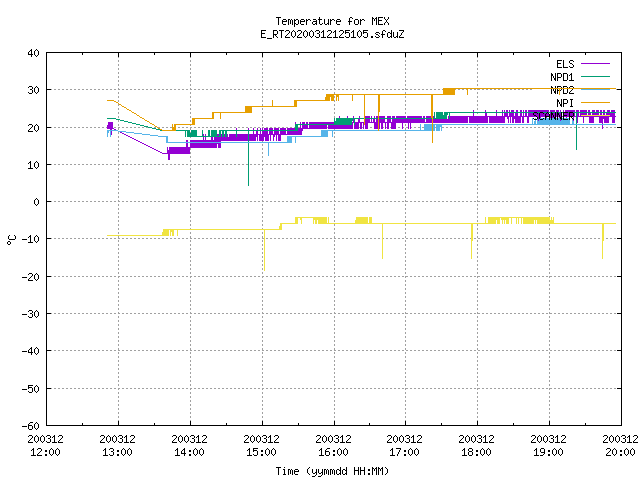This screenshot has height=480, width=640.
Task: Click the x-axis tick label 200312 14:00
Action: click(189, 445)
